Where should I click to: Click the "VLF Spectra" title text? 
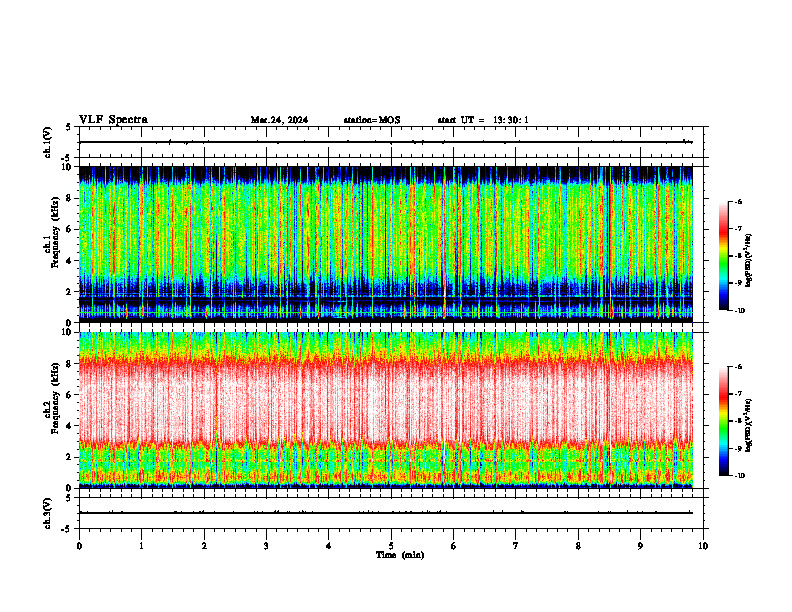tap(113, 120)
